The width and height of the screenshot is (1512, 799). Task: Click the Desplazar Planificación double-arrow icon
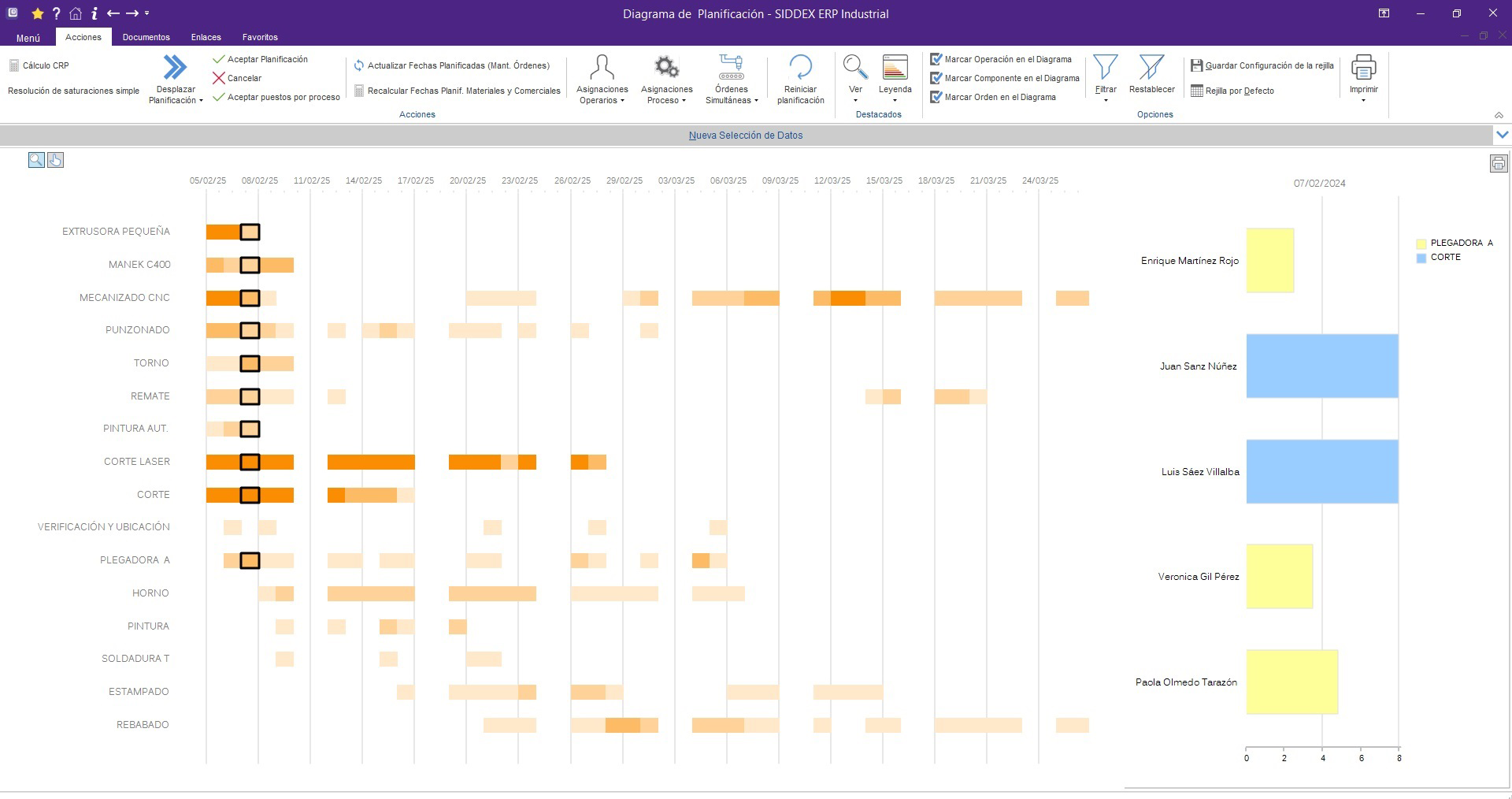175,68
